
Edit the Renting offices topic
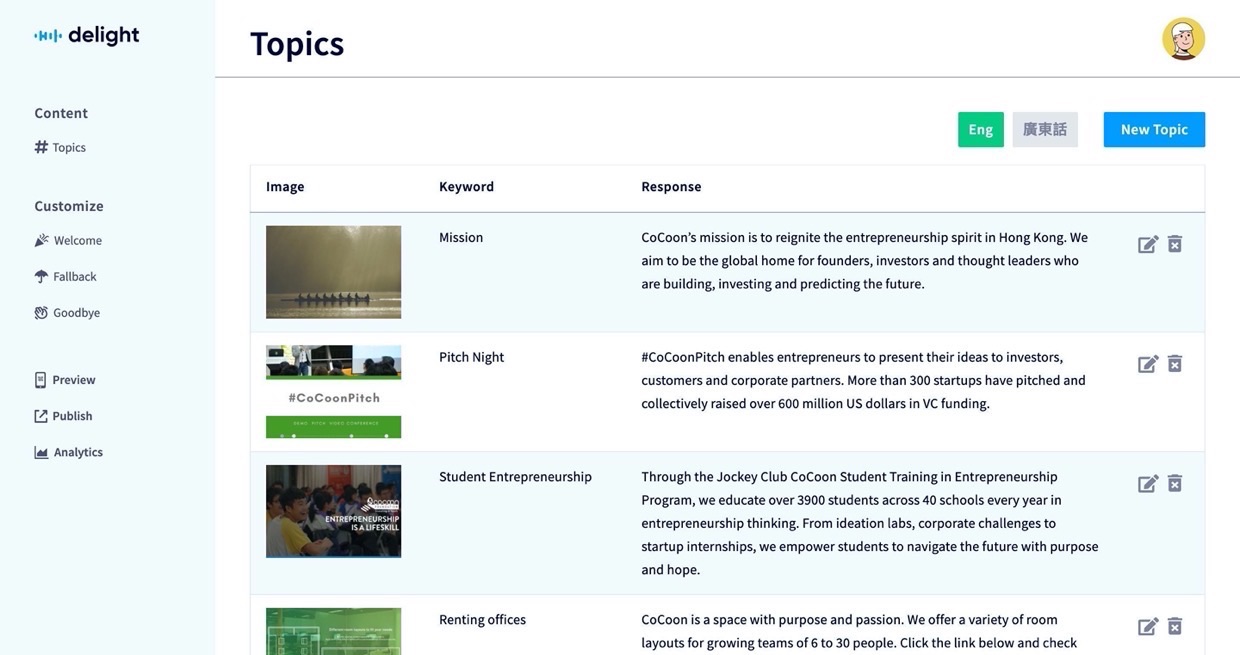tap(1148, 627)
